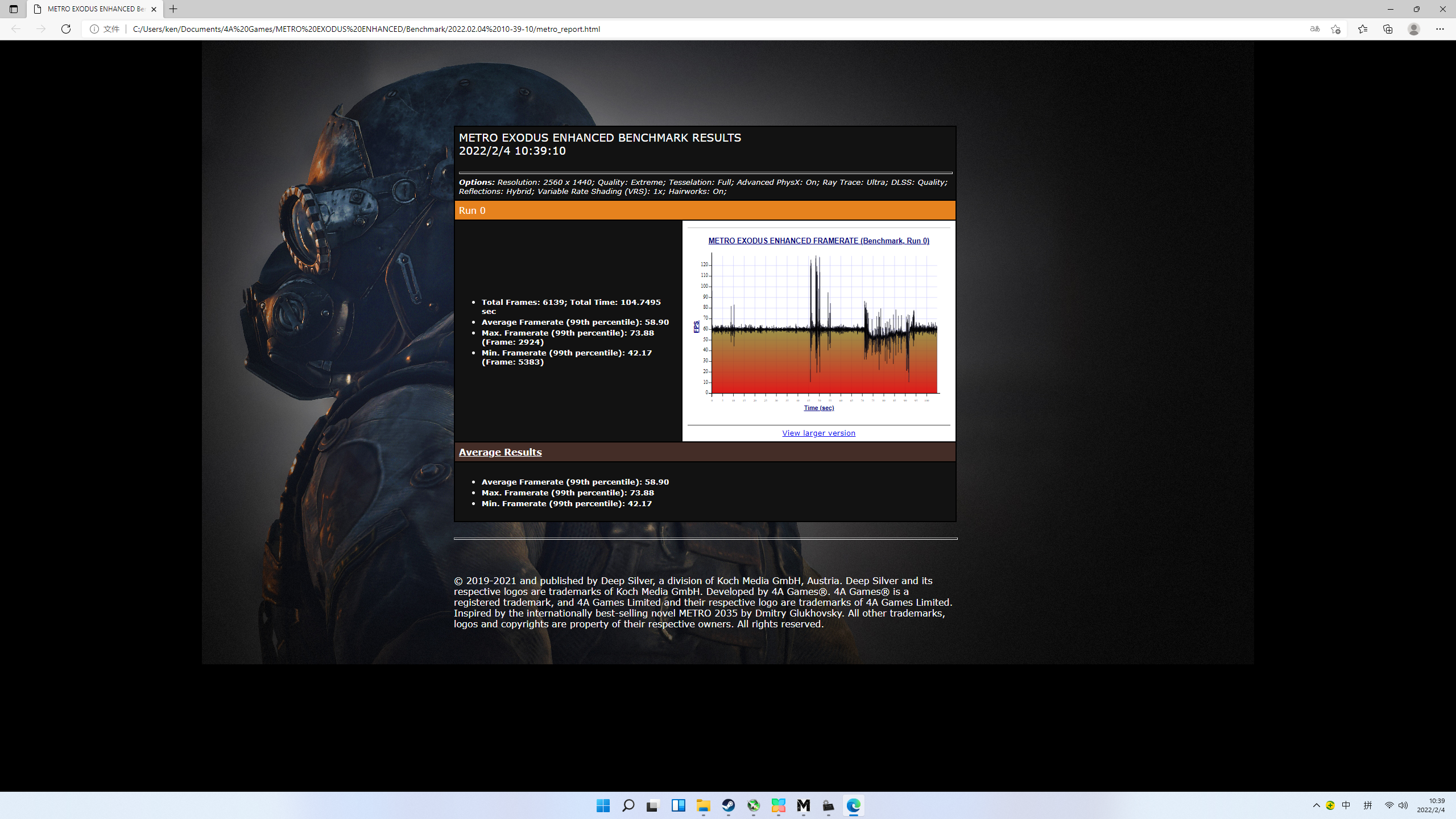Open the Collections icon in Edge toolbar
This screenshot has height=819, width=1456.
point(1388,29)
